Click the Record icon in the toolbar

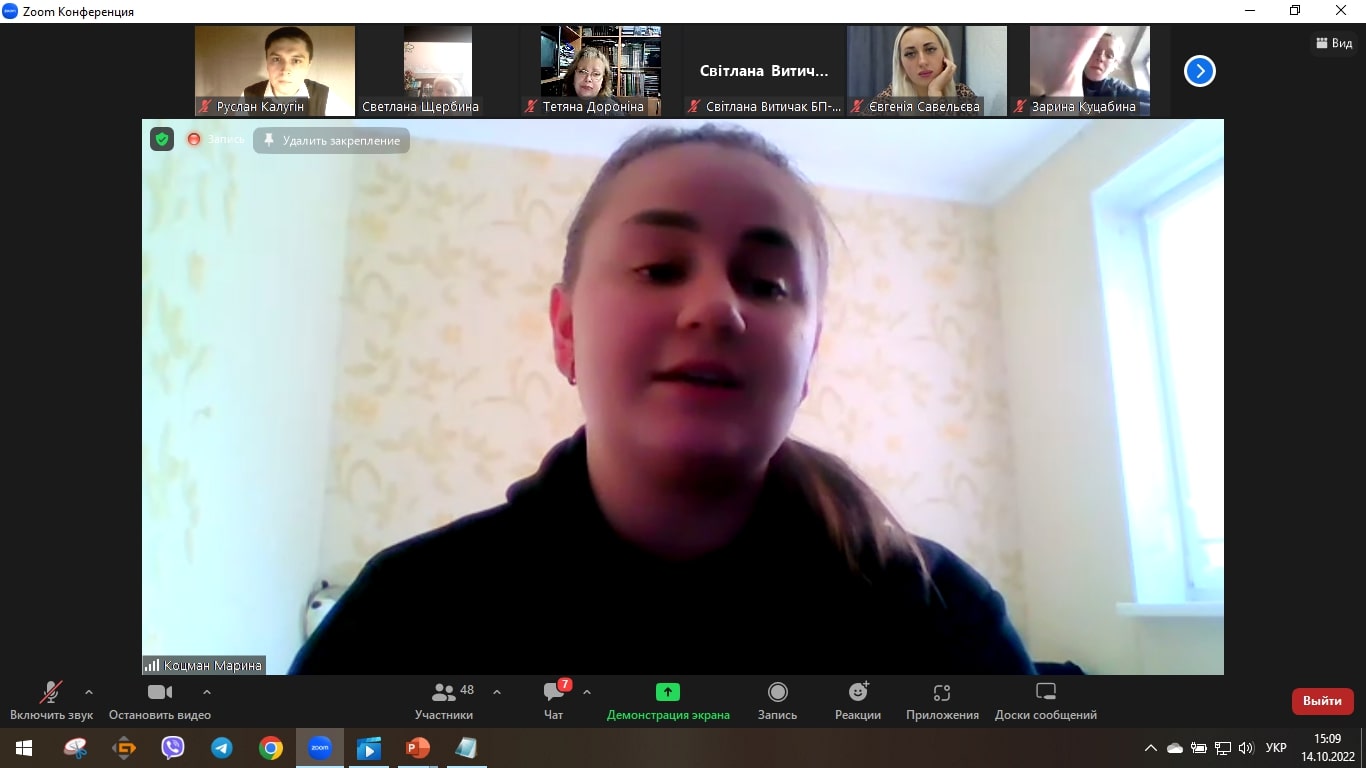pos(777,692)
